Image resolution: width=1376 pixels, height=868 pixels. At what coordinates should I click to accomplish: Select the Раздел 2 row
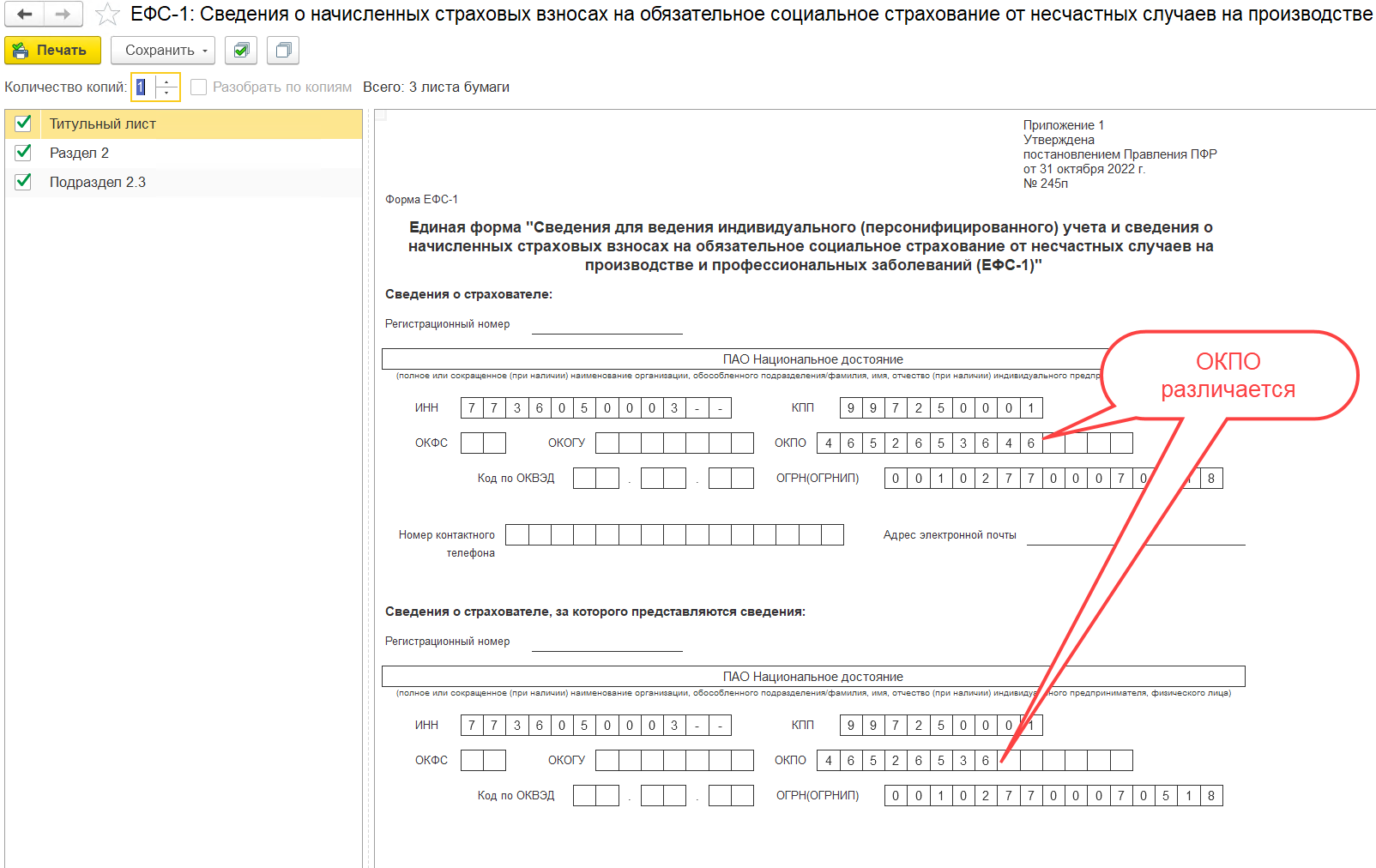tap(184, 153)
